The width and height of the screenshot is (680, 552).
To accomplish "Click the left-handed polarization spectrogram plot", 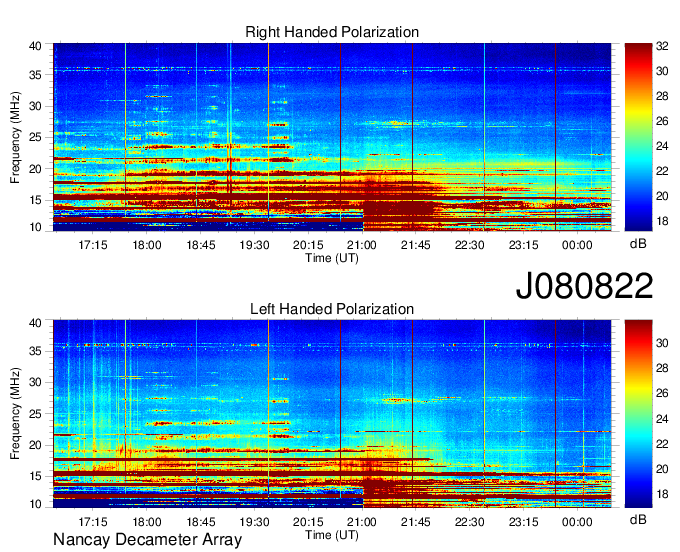I will pyautogui.click(x=332, y=414).
